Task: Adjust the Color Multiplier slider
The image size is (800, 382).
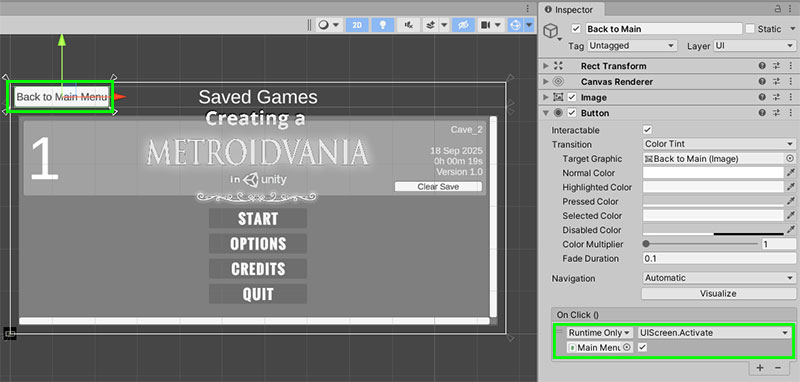Action: click(x=701, y=244)
